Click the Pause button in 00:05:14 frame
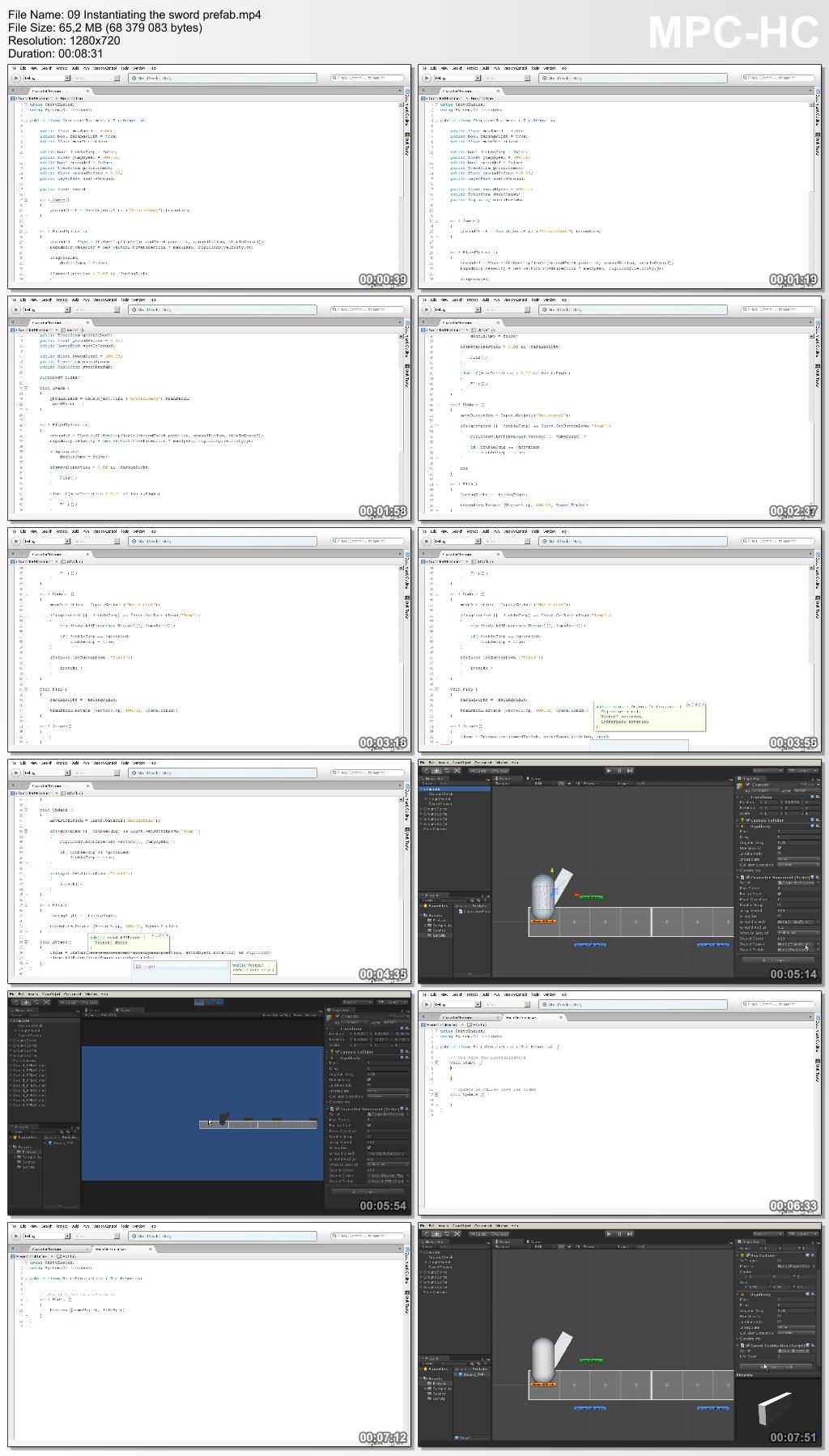829x1456 pixels. 619,771
